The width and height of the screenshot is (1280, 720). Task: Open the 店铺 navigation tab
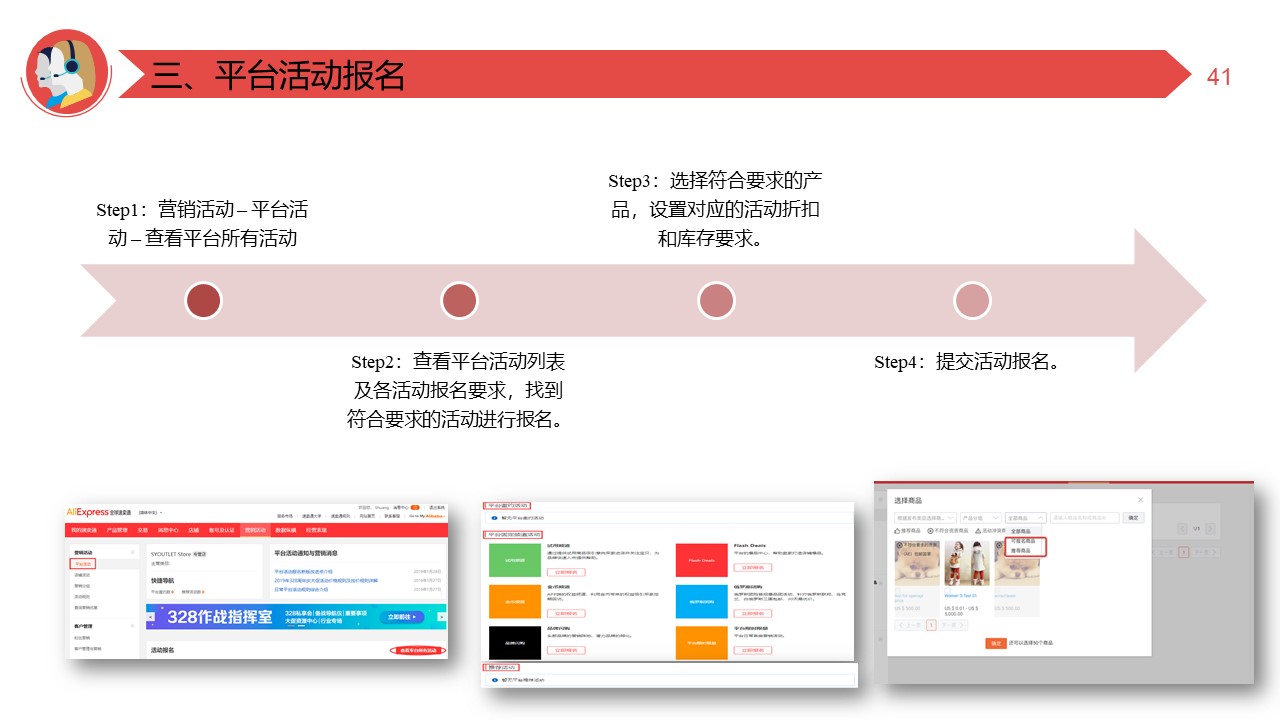[194, 530]
